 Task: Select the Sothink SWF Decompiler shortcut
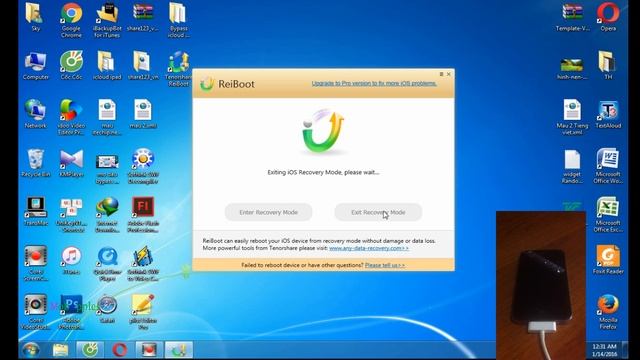[x=143, y=166]
